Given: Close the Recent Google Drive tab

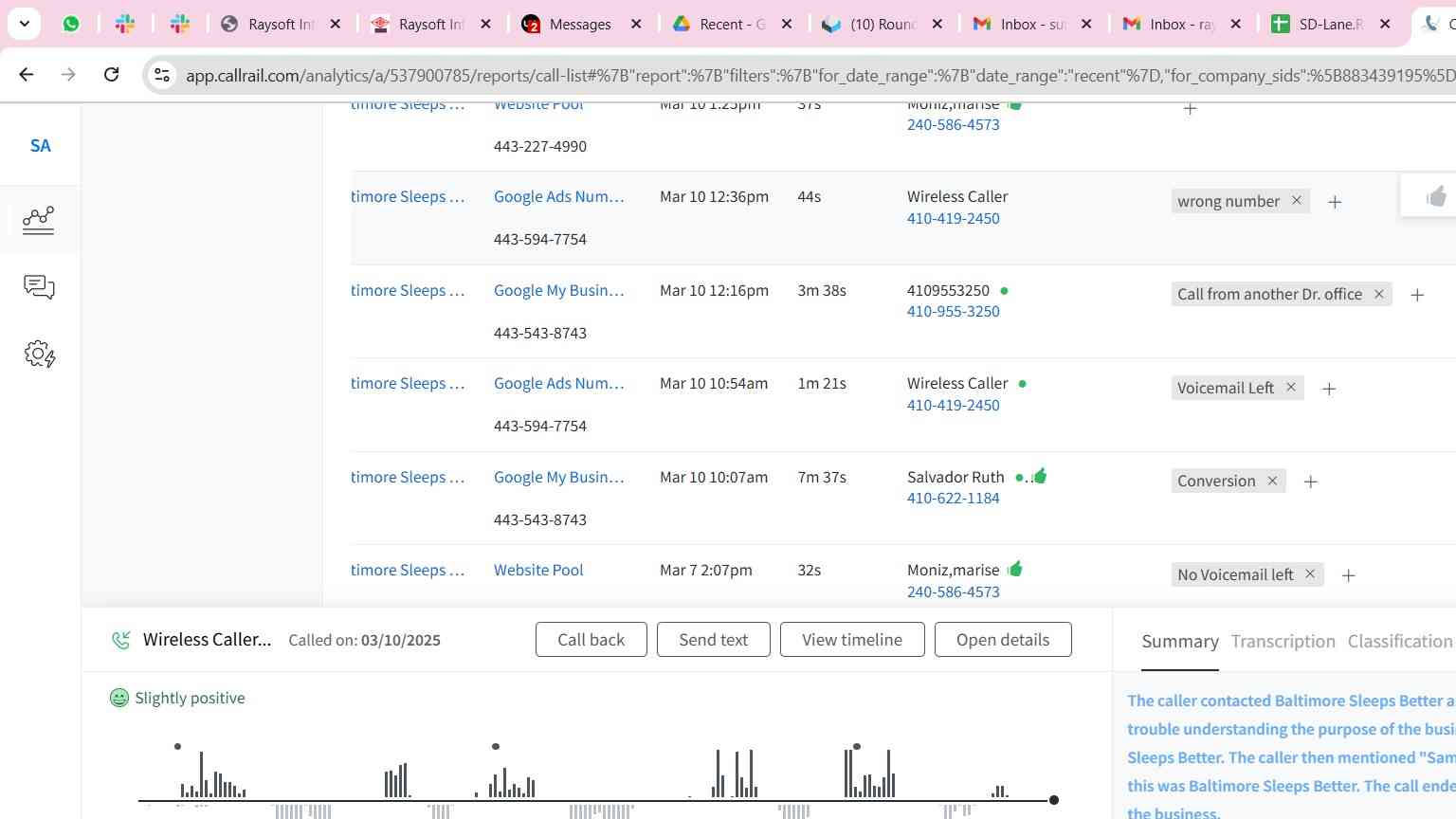Looking at the screenshot, I should [x=787, y=24].
